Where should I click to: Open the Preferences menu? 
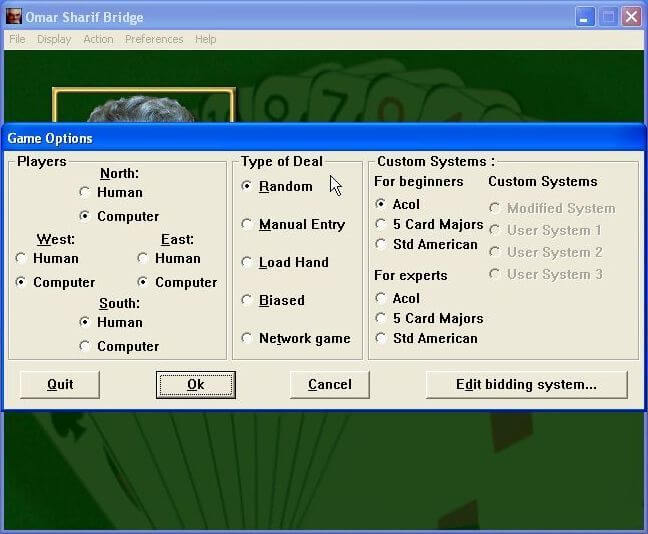(154, 39)
